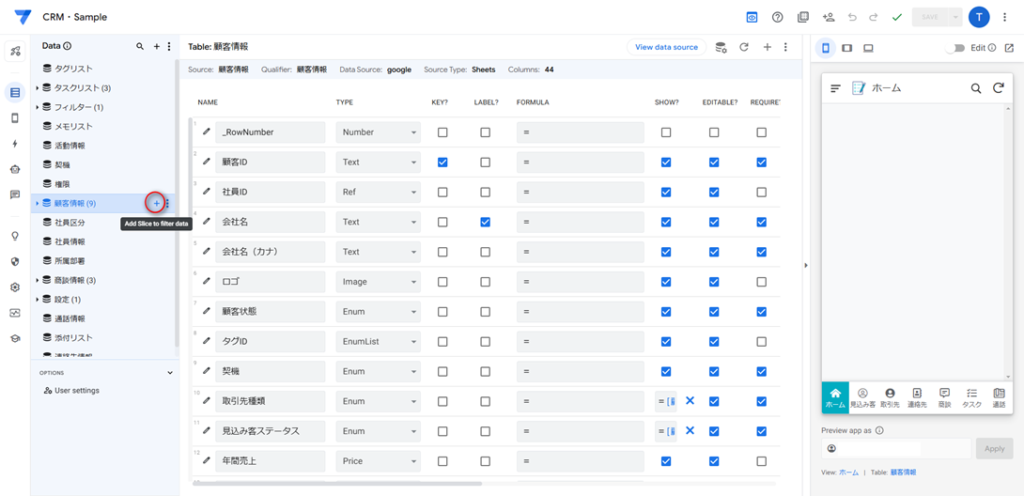Collapse the OPTIONS section chevron

pyautogui.click(x=170, y=373)
